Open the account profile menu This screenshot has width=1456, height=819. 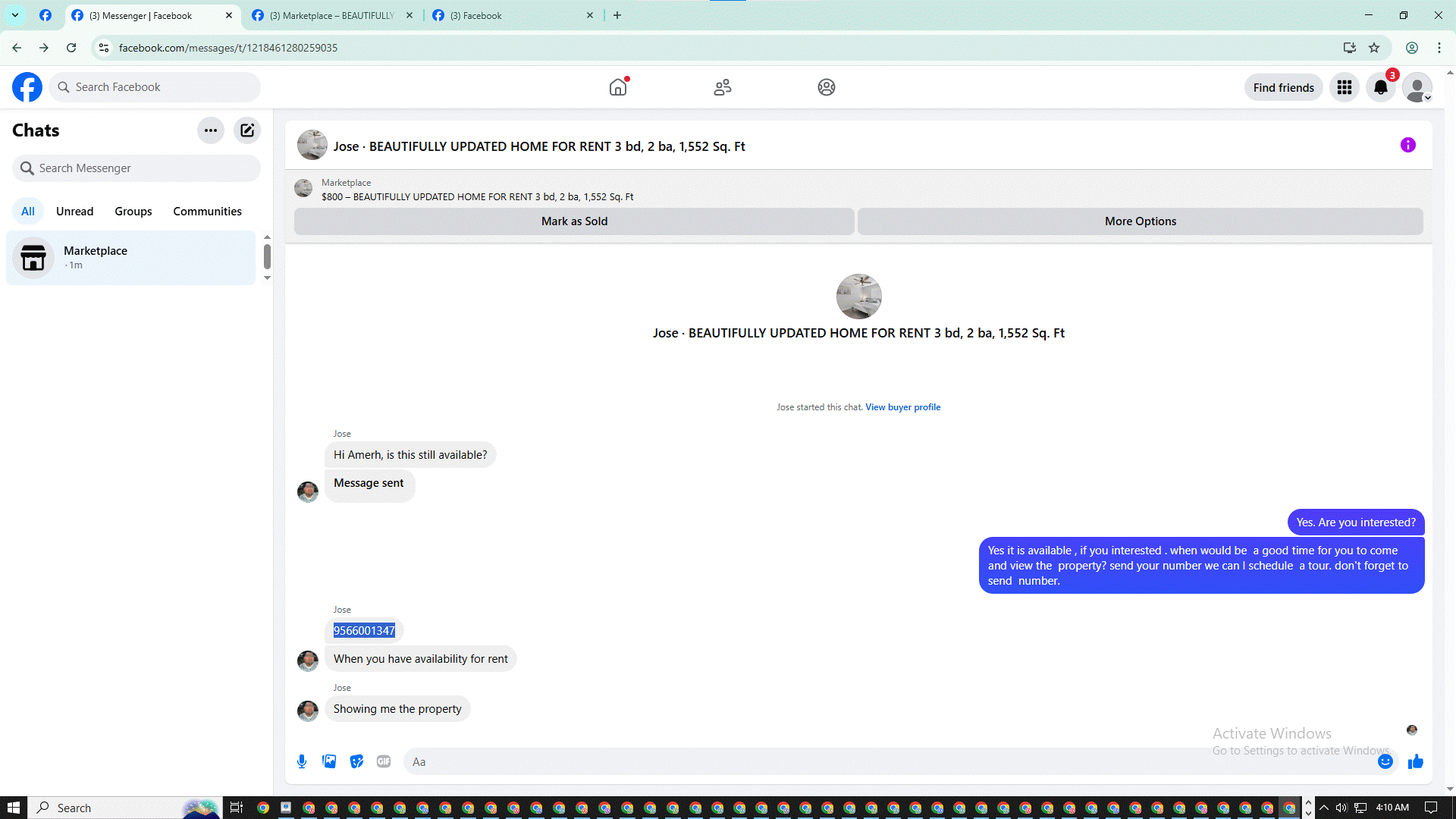click(1417, 88)
